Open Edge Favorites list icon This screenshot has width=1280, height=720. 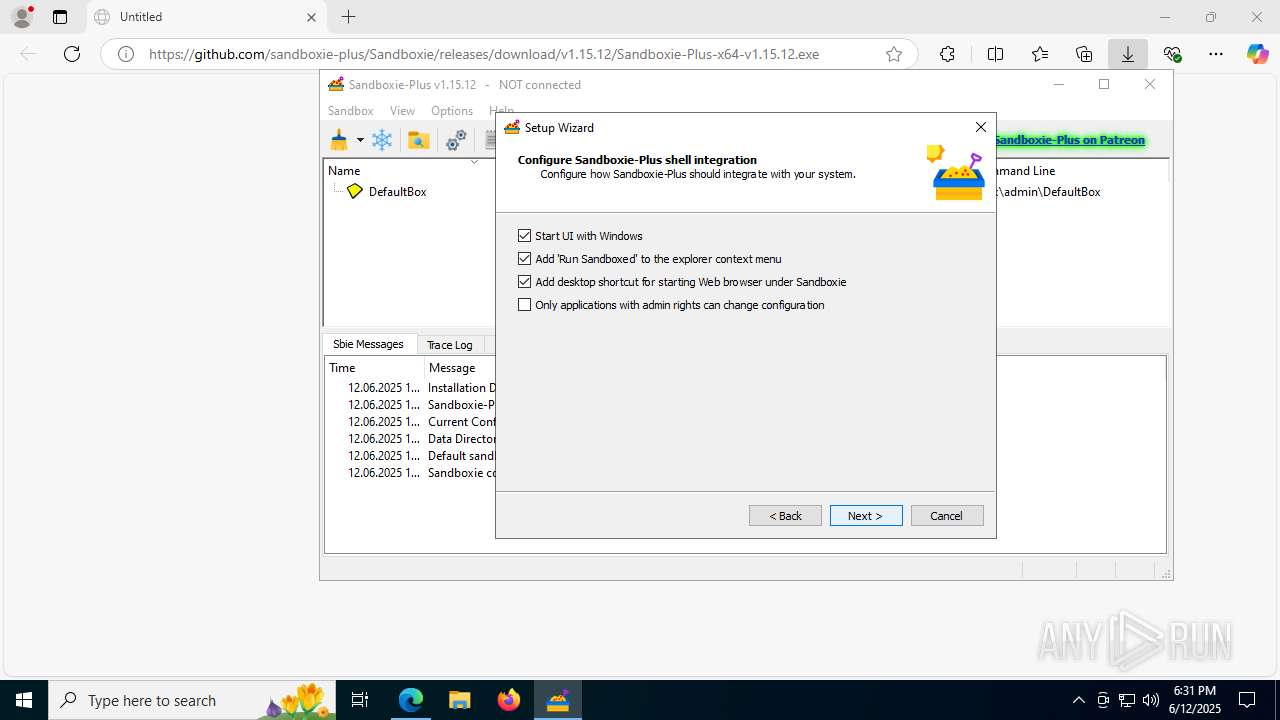point(1040,54)
